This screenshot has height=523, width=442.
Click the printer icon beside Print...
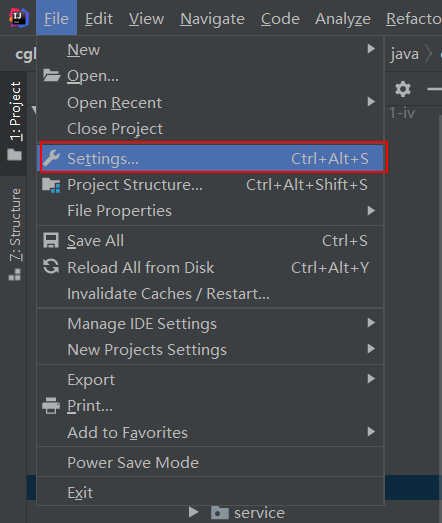[51, 406]
